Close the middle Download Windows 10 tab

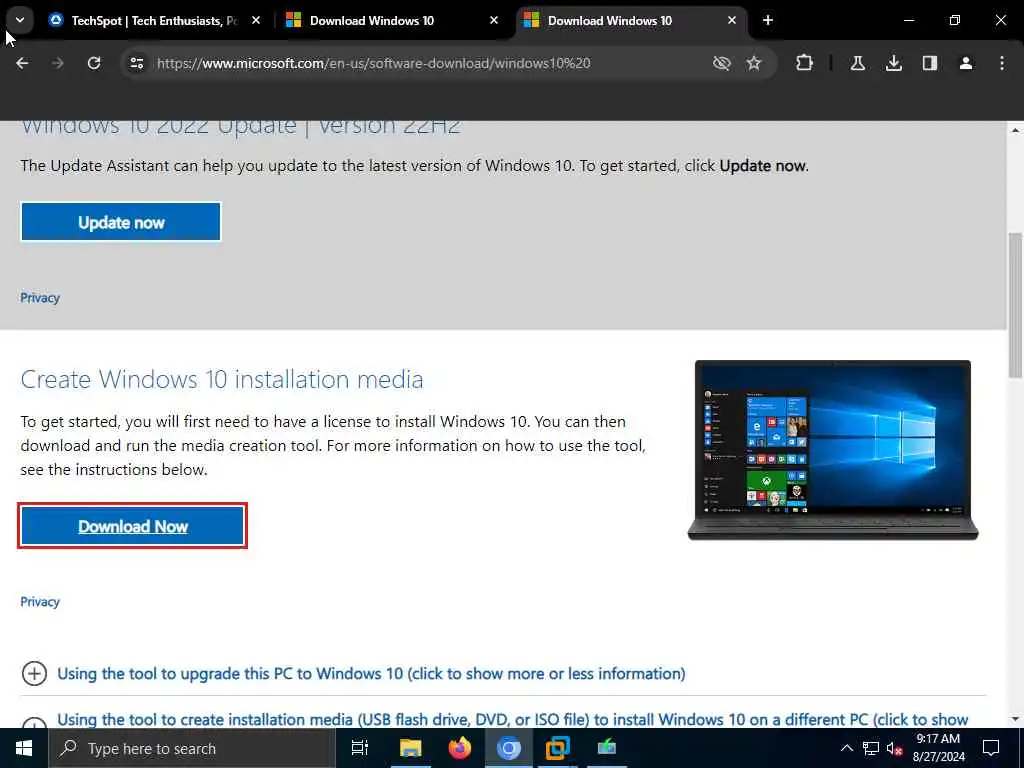pyautogui.click(x=494, y=20)
